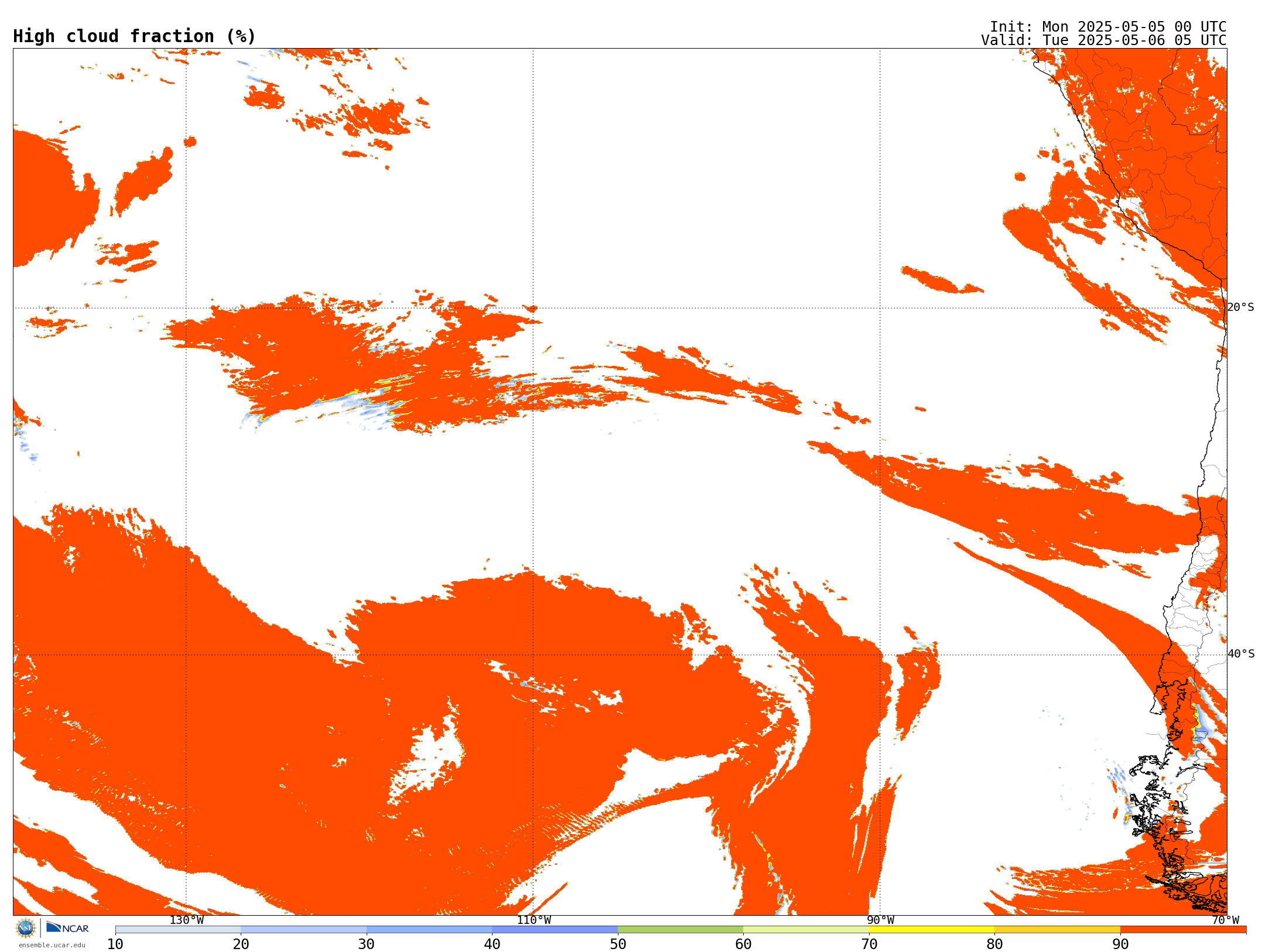Screen dimensions: 1265x952
Task: Click the 'Valid: Tue 2025-05-06 05 UTC' text
Action: coord(1104,40)
